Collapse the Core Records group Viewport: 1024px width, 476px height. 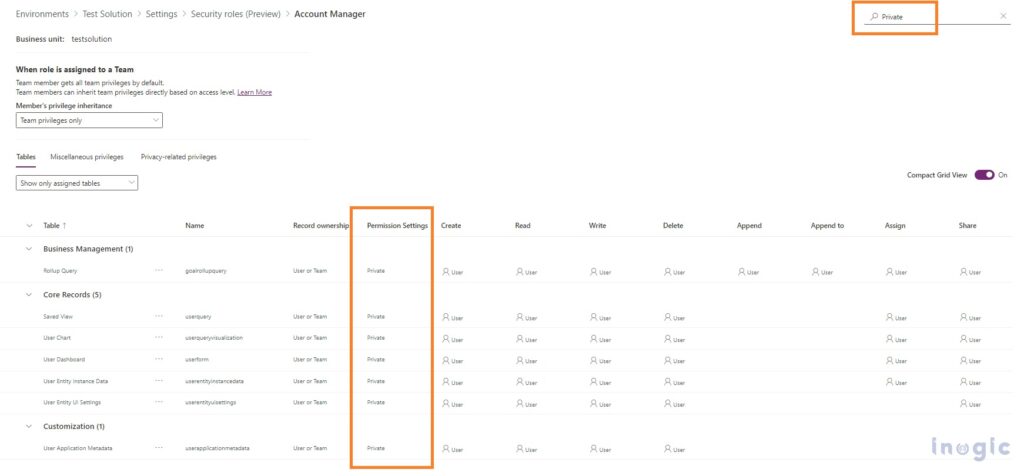pos(29,295)
